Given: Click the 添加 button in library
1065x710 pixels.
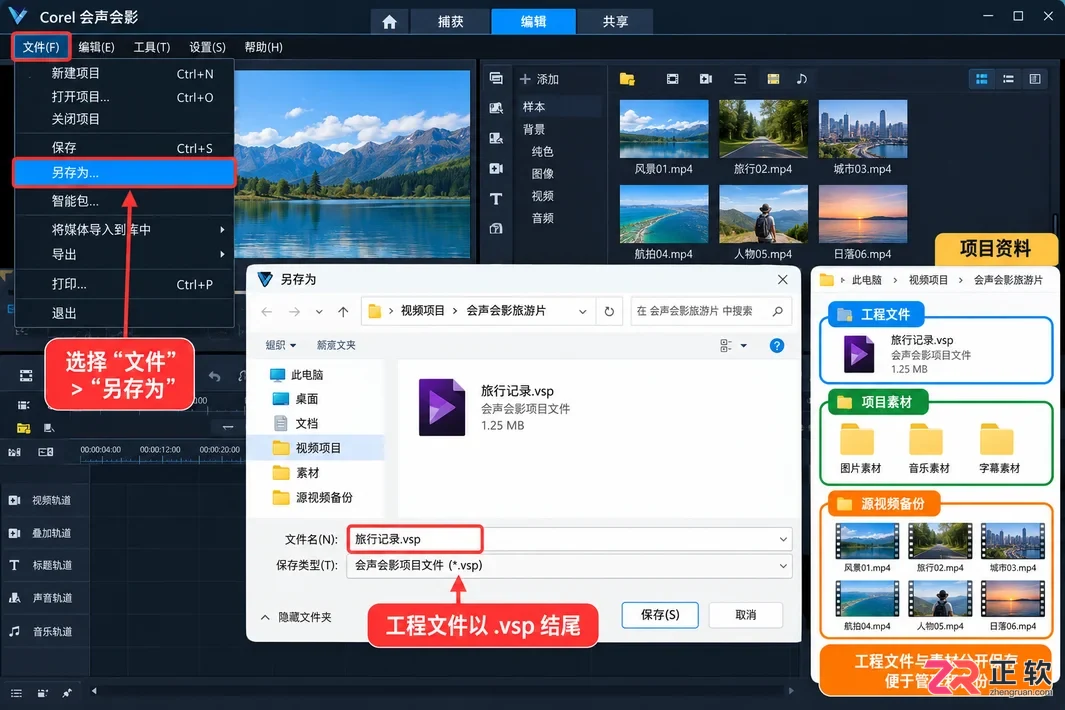Looking at the screenshot, I should 539,79.
